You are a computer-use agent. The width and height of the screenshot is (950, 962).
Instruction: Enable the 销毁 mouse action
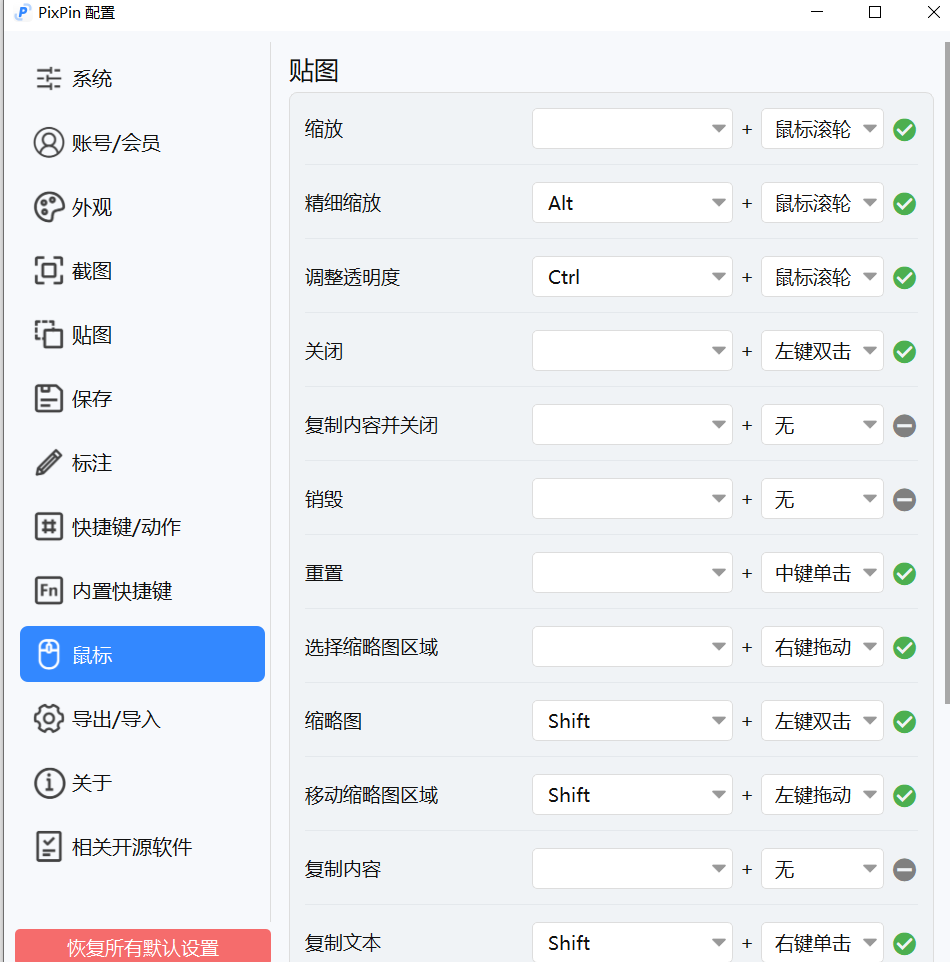pyautogui.click(x=904, y=499)
